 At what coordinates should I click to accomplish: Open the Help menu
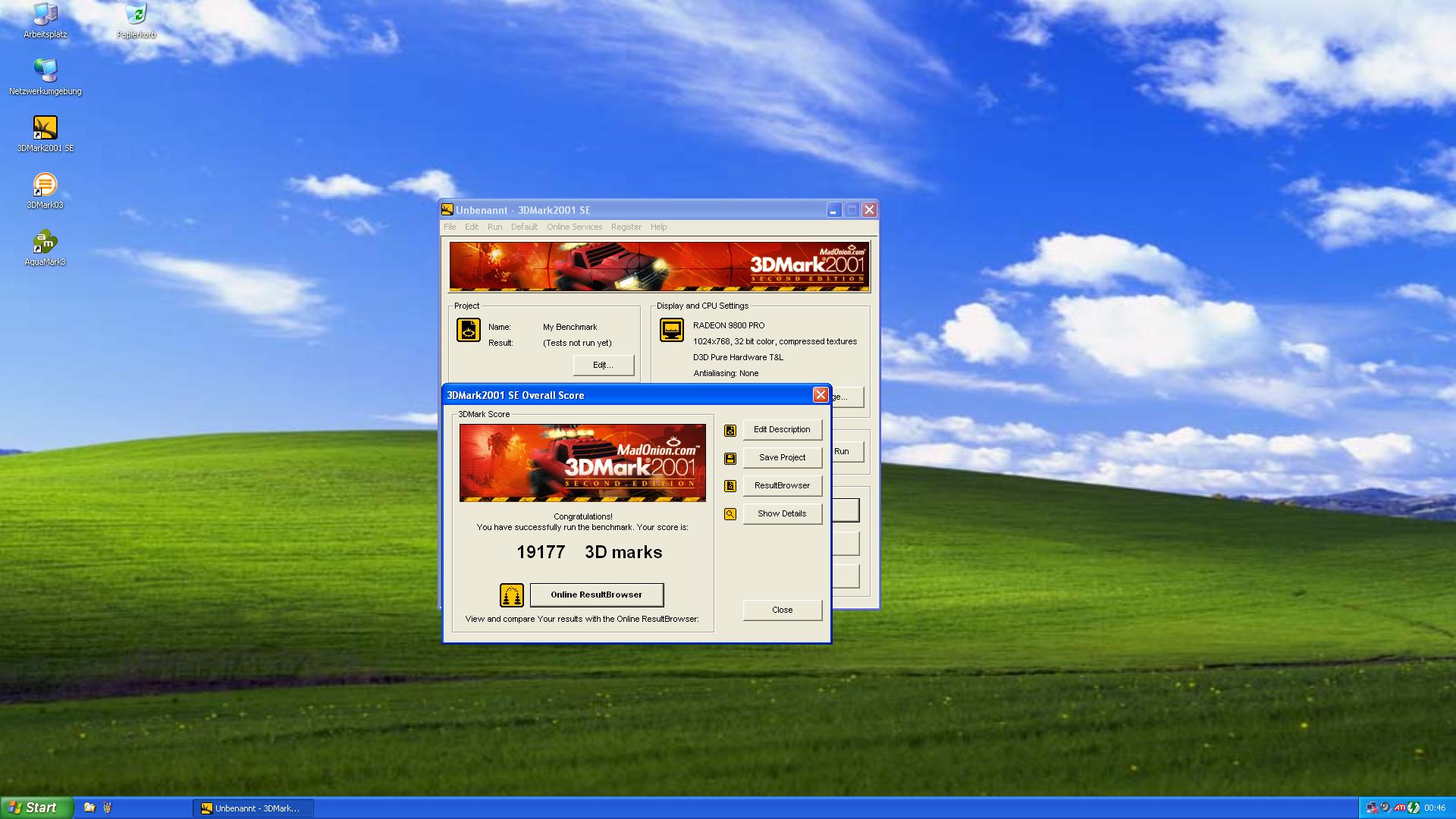pos(659,227)
